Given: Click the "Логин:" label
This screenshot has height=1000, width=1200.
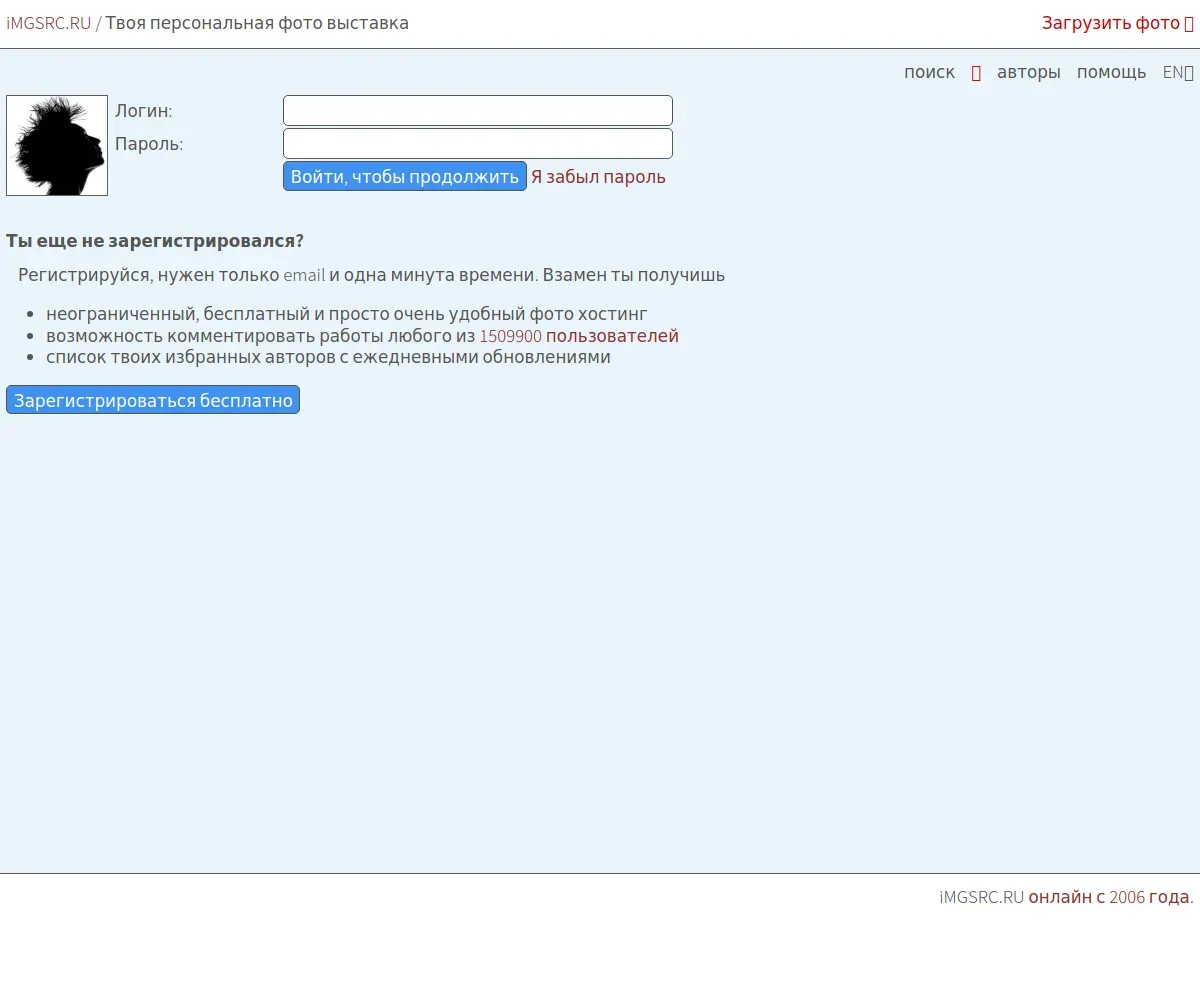Looking at the screenshot, I should 144,111.
